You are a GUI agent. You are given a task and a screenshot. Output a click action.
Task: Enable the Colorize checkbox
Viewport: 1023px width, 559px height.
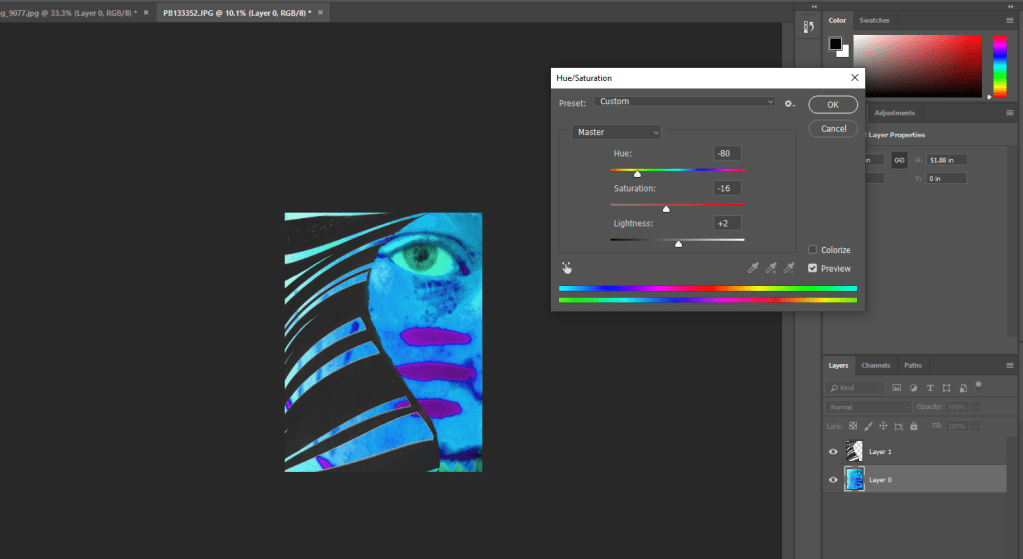pyautogui.click(x=813, y=250)
